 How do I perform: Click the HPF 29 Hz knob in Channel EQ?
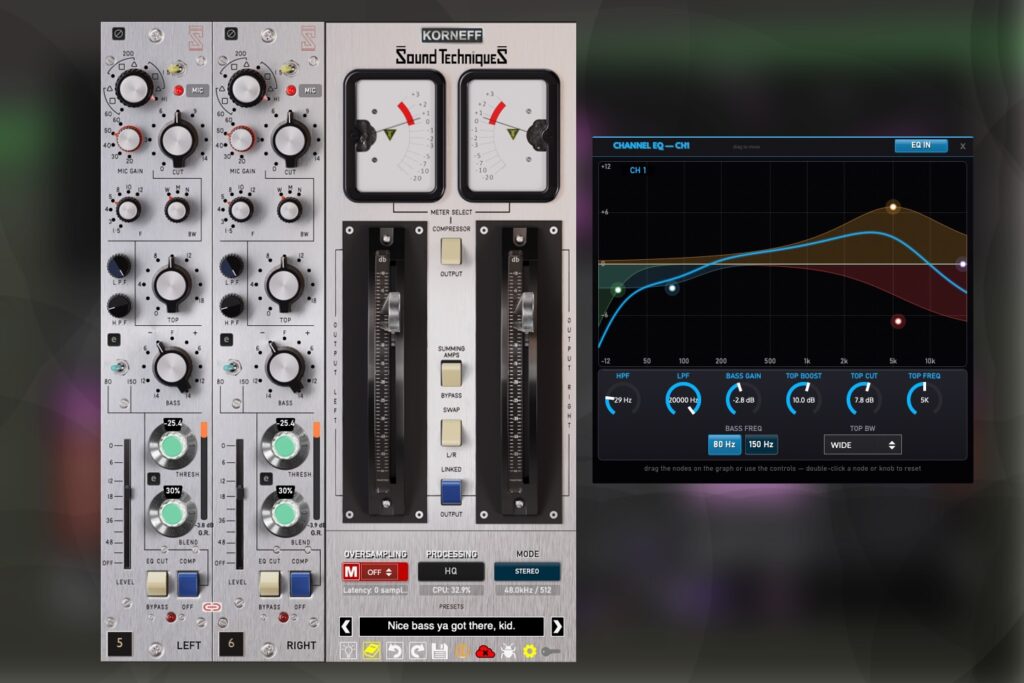(x=622, y=399)
